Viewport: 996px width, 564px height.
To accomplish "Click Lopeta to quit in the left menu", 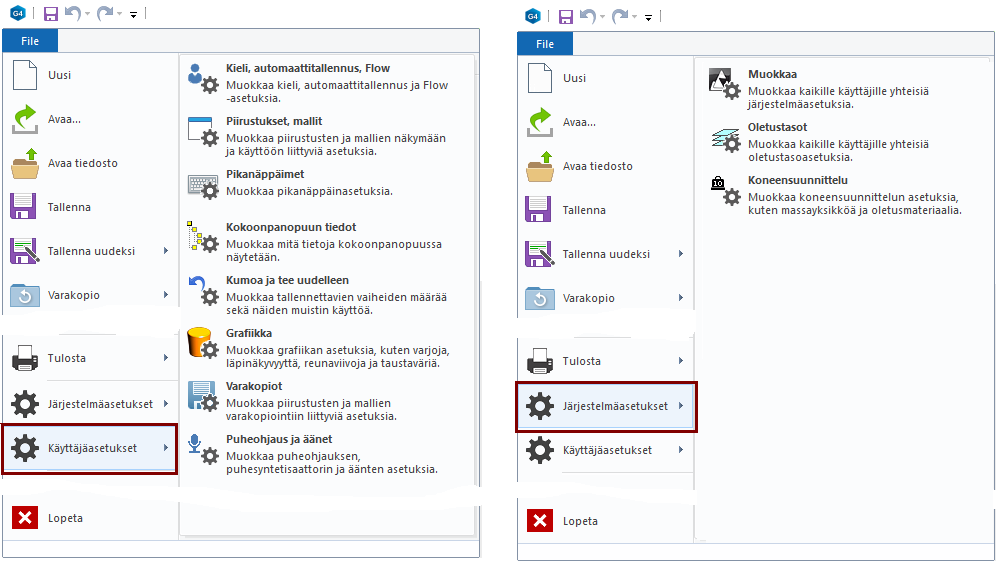I will click(x=65, y=518).
